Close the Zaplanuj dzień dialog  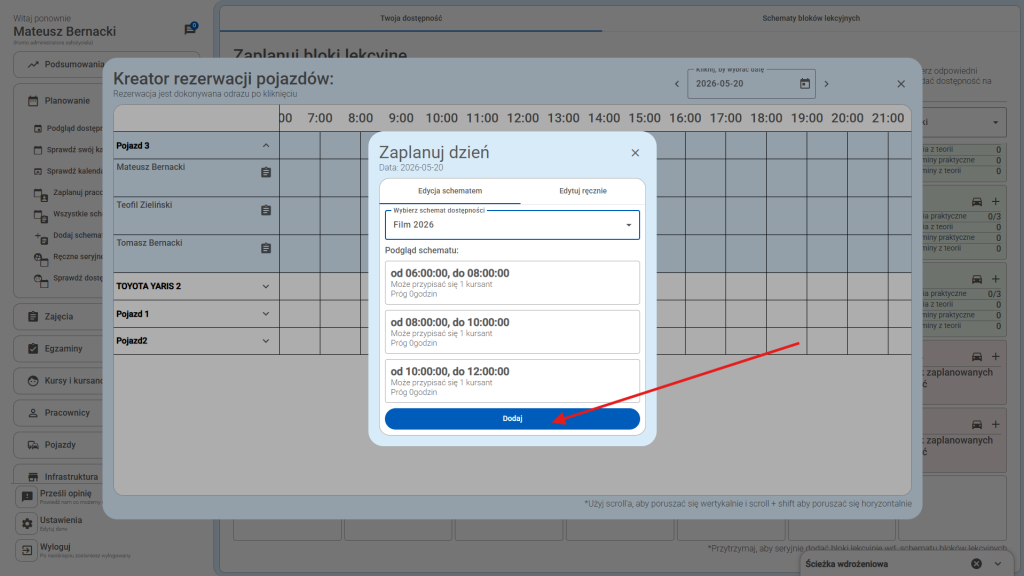[x=635, y=153]
